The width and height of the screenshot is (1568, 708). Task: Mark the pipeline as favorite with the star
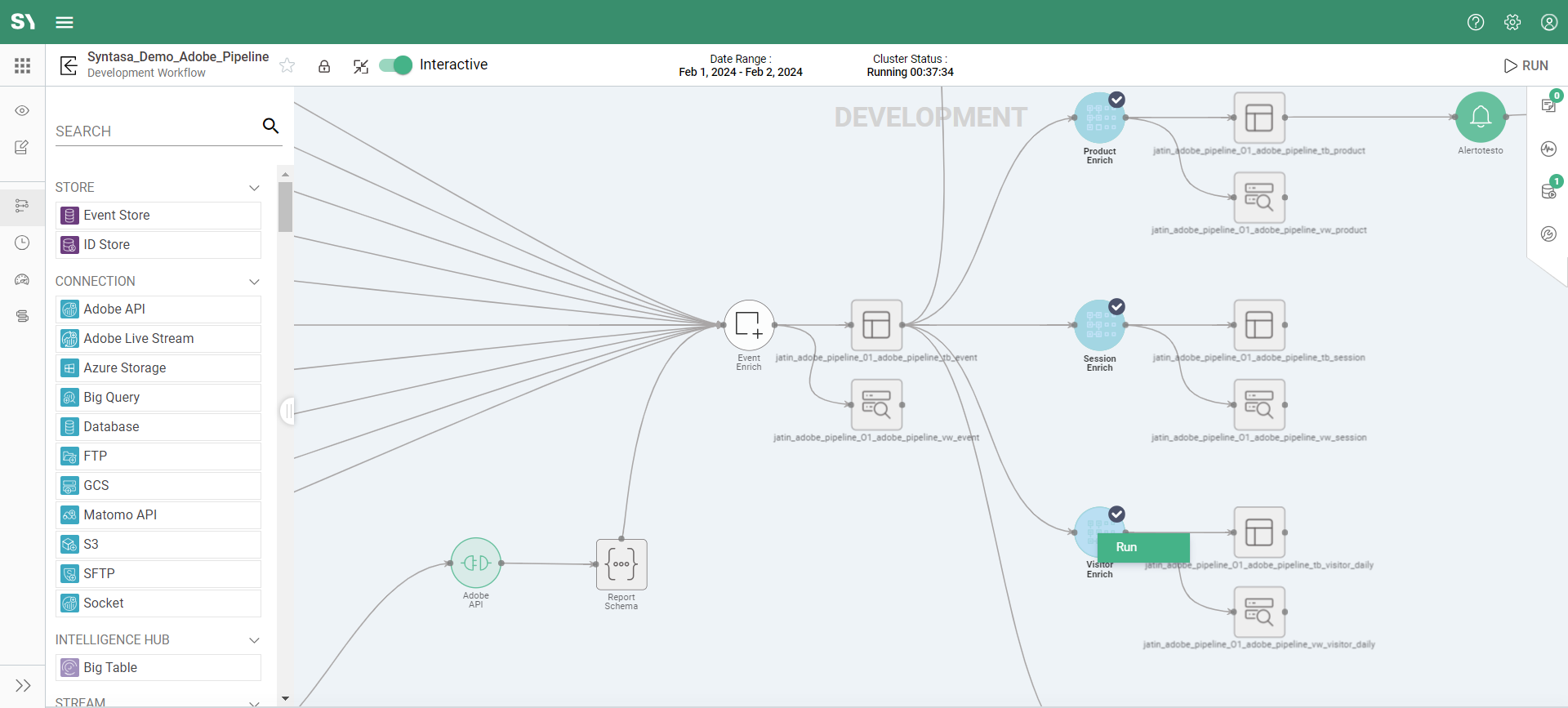click(287, 65)
